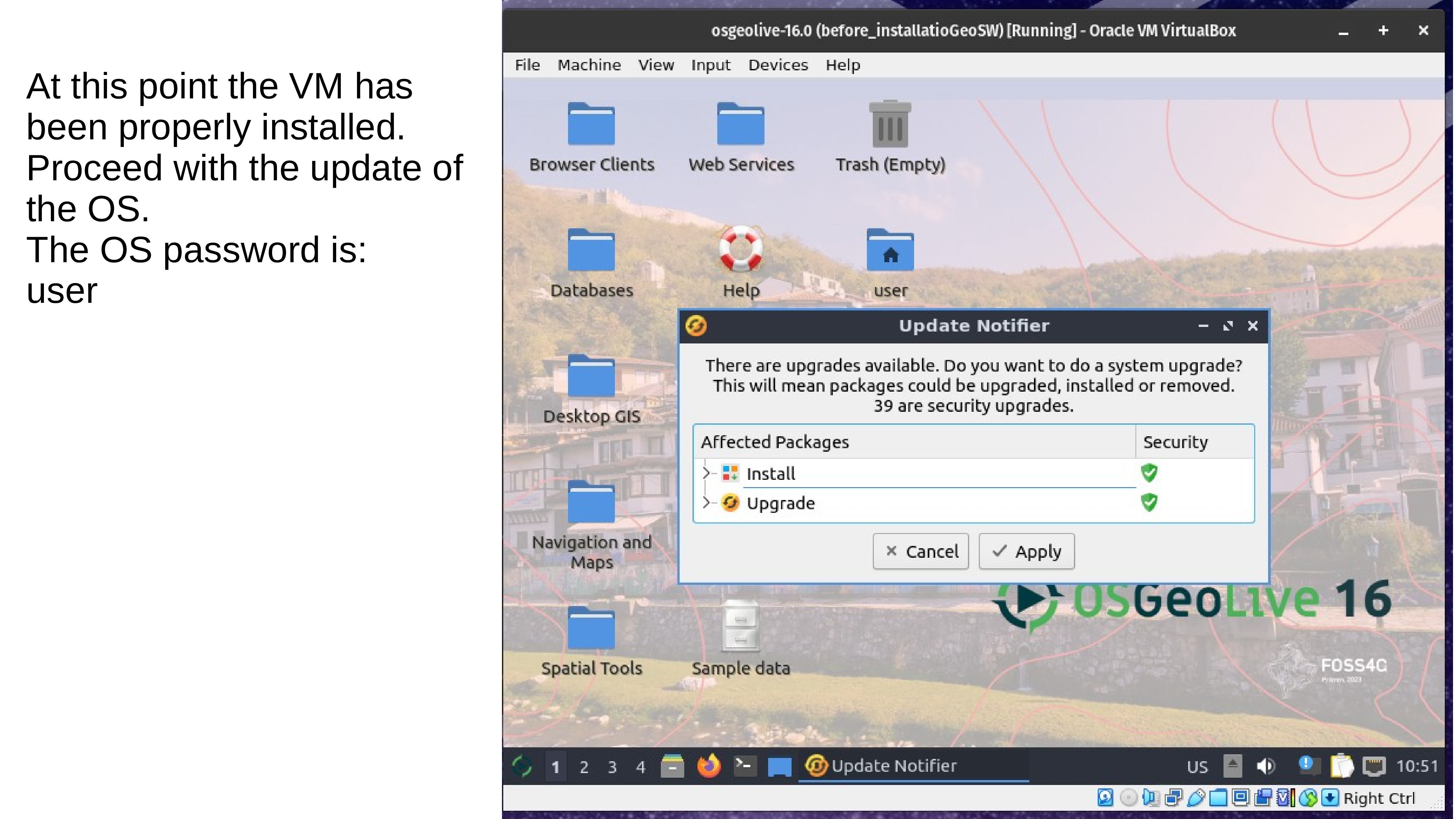Click the Security column header
Image resolution: width=1456 pixels, height=819 pixels.
pyautogui.click(x=1195, y=442)
